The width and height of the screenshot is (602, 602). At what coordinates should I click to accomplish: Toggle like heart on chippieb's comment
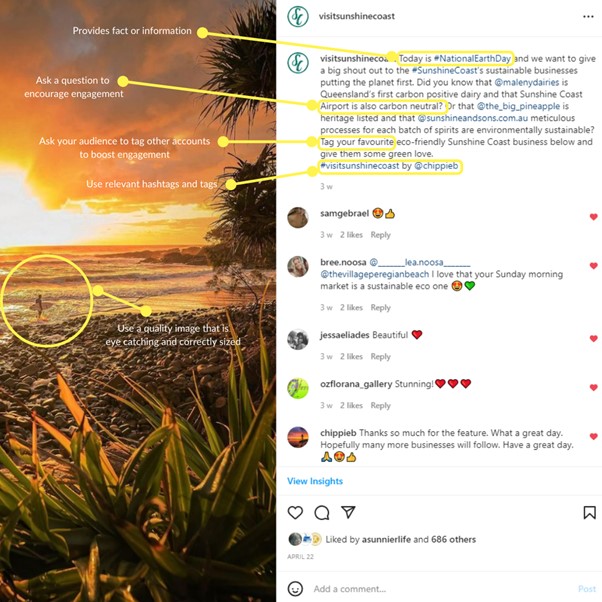click(594, 437)
